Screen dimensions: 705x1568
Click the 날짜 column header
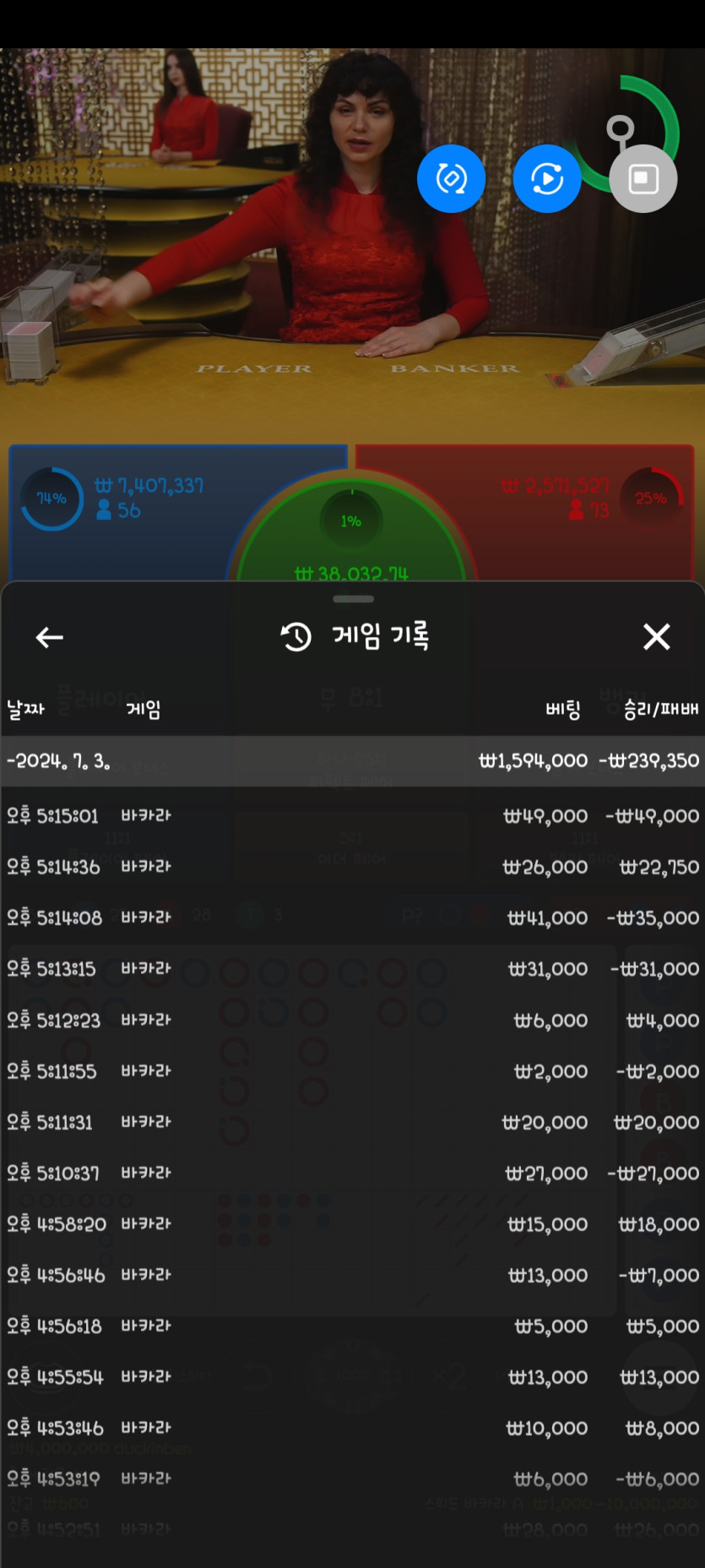tap(25, 710)
